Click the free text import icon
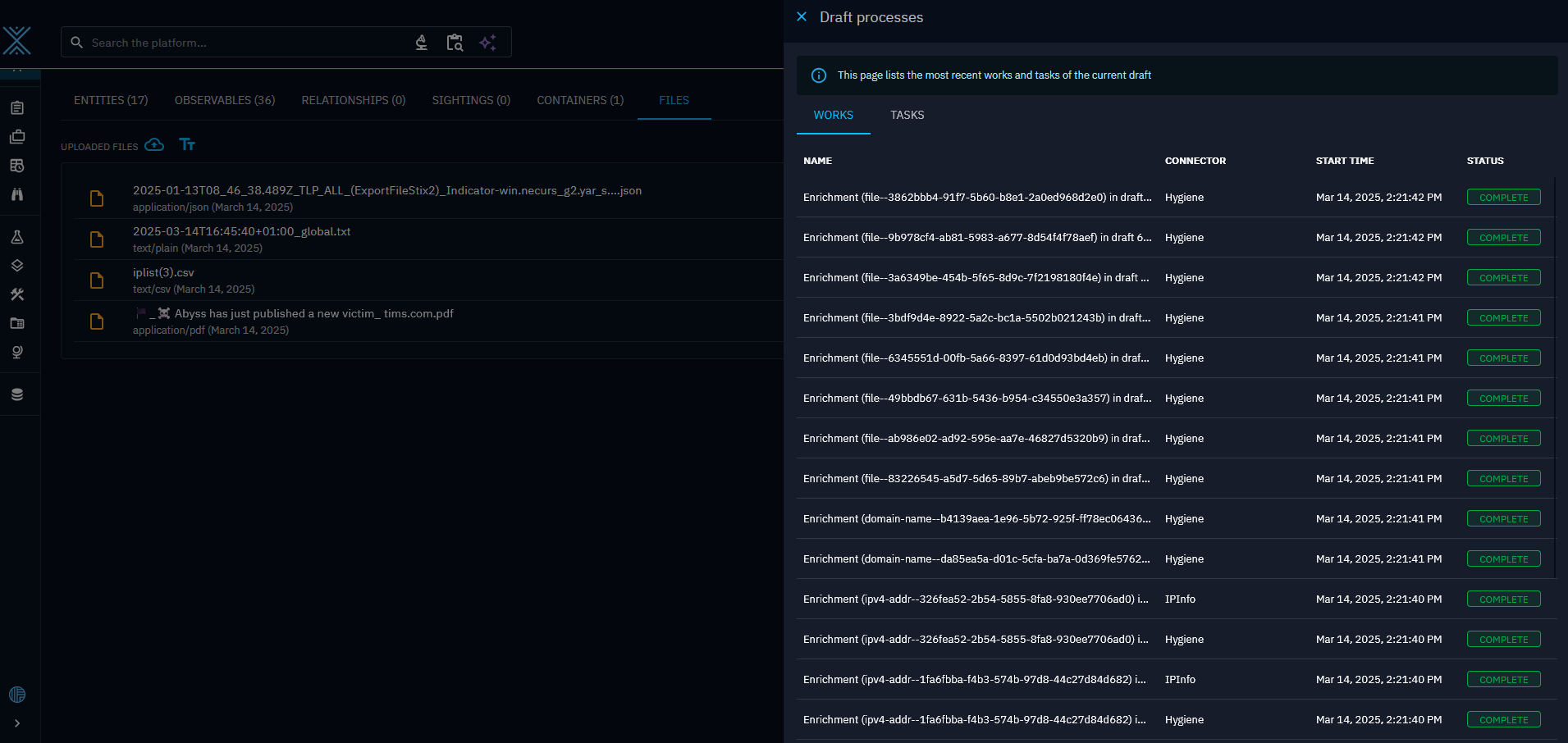Viewport: 1568px width, 743px height. point(187,145)
